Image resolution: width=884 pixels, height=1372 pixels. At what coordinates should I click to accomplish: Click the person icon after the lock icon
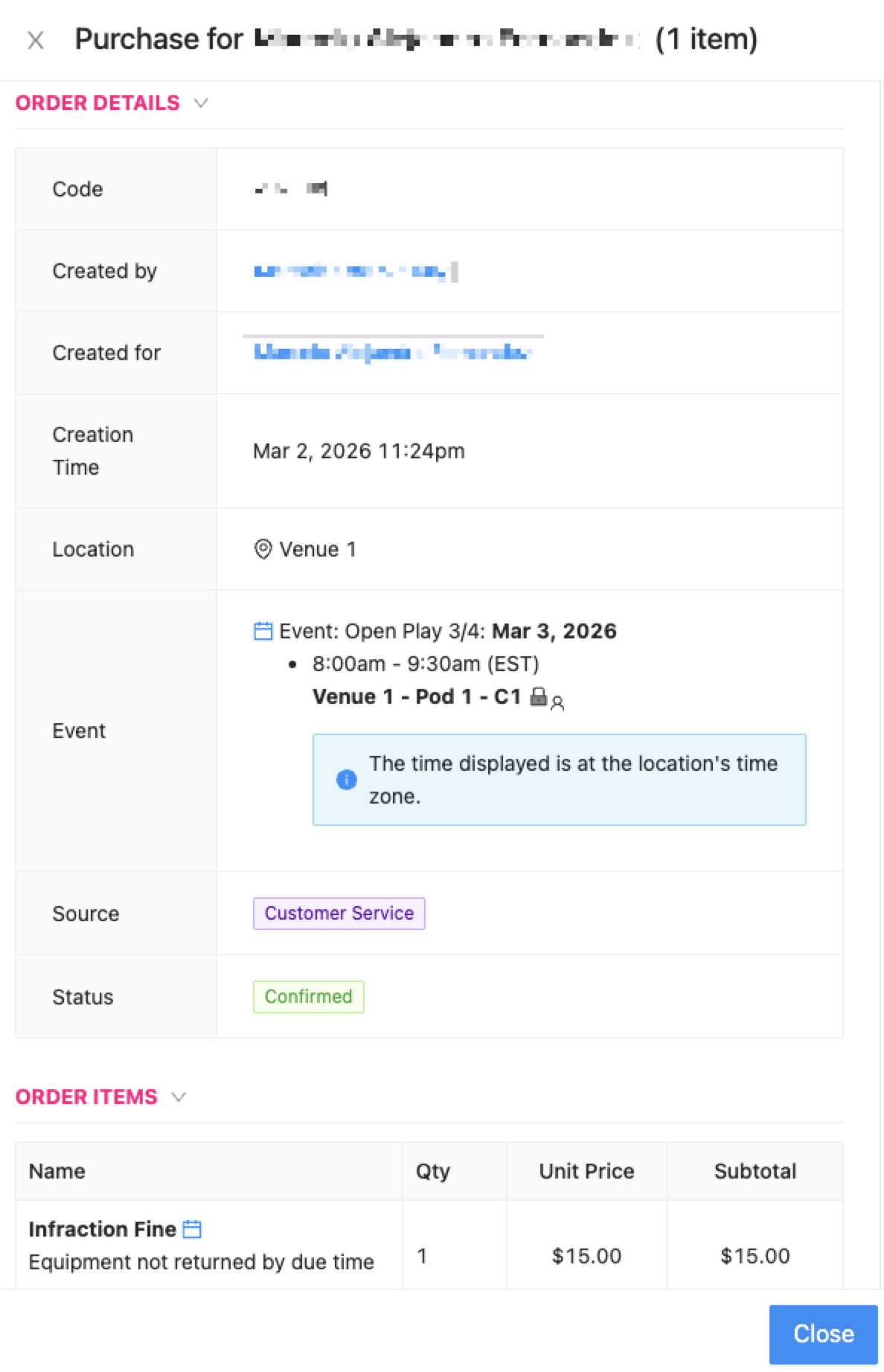(557, 702)
